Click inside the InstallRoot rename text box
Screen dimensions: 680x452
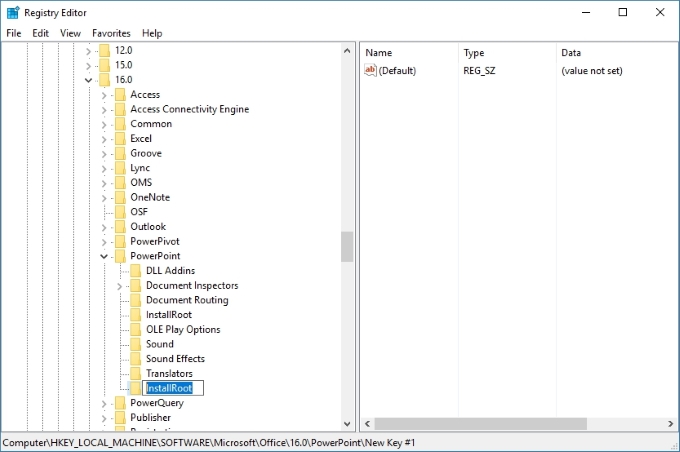[174, 388]
